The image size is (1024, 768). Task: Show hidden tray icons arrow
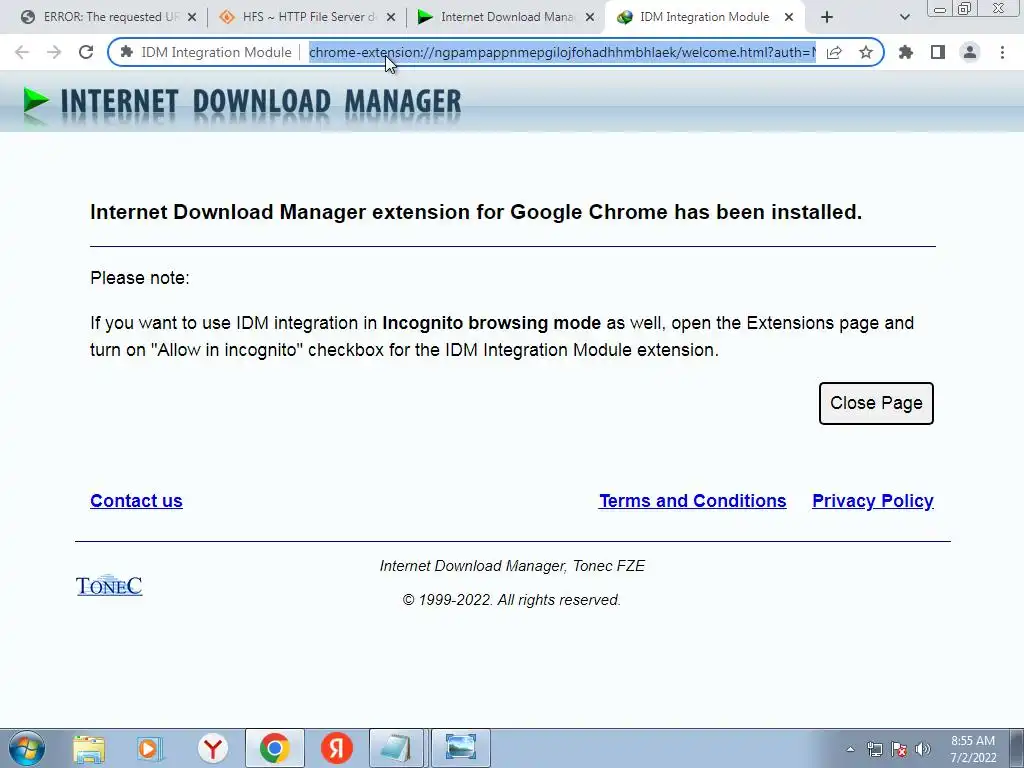point(850,749)
